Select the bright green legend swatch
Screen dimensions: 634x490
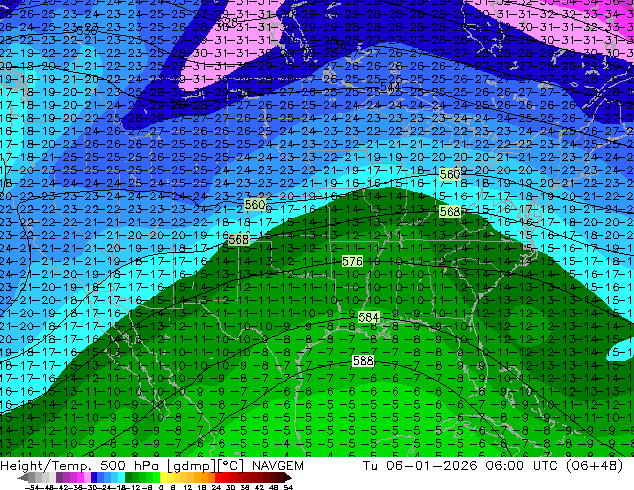(x=156, y=477)
